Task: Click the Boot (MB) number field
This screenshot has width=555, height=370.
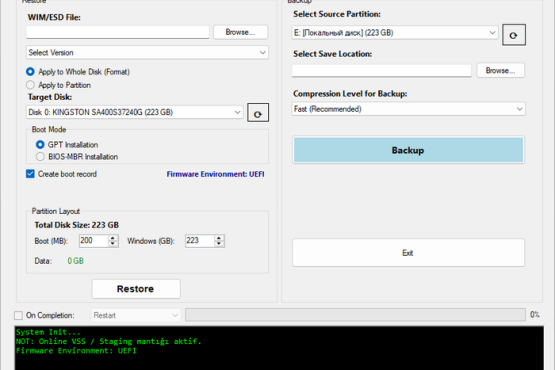Action: [x=93, y=241]
